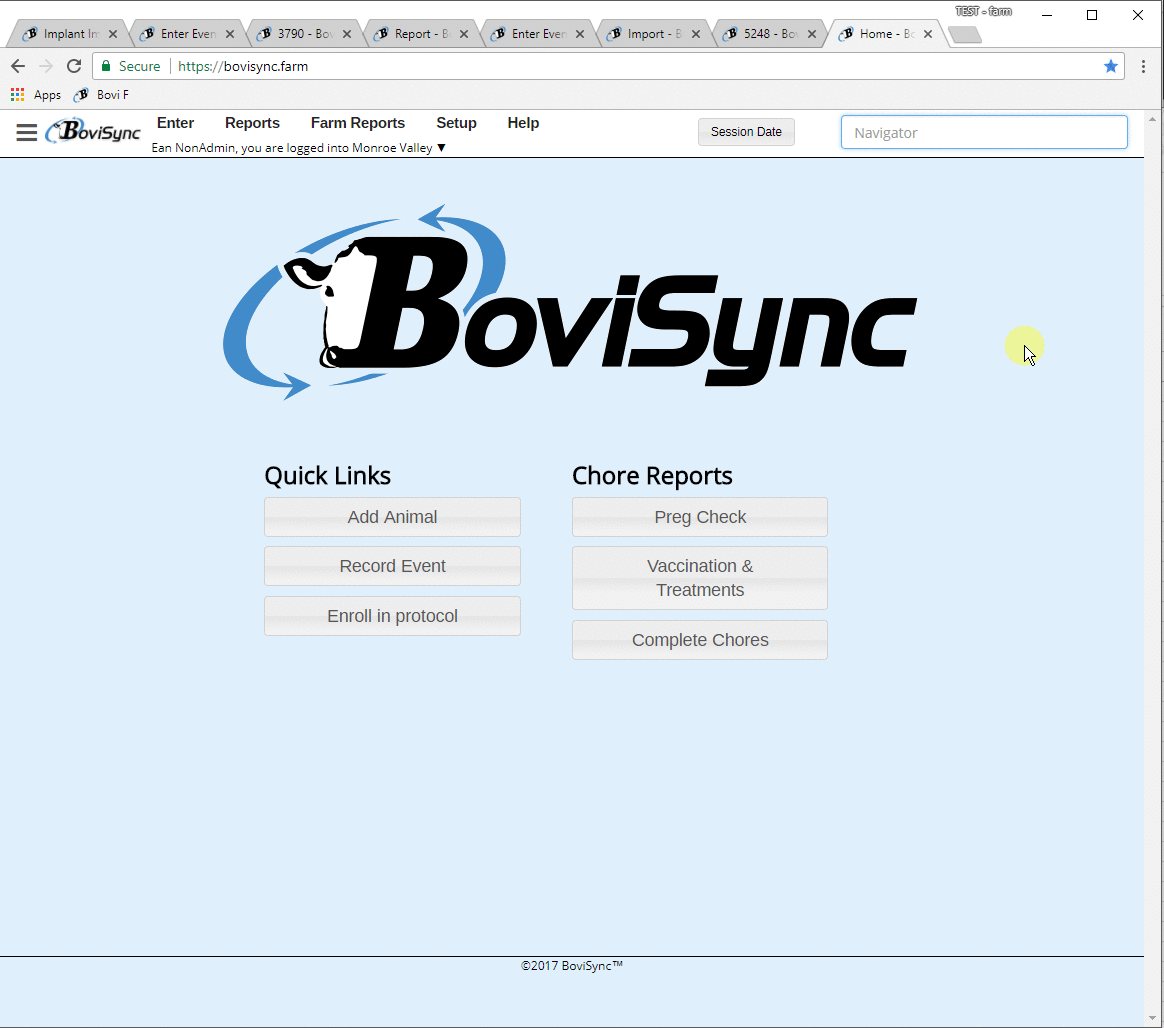1164x1028 pixels.
Task: Maximize the browser window
Action: point(1092,15)
